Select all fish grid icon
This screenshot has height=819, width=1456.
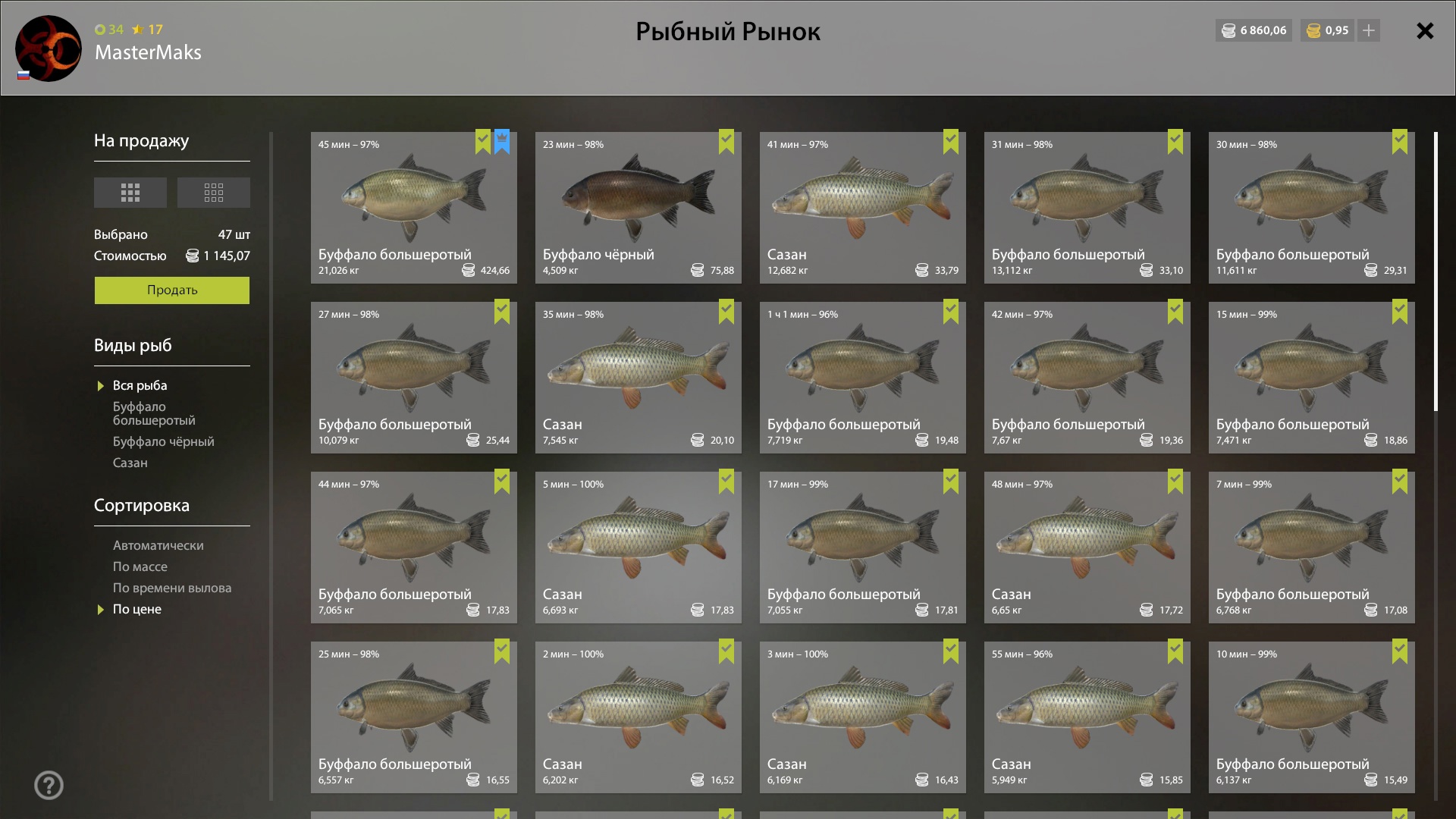point(130,193)
